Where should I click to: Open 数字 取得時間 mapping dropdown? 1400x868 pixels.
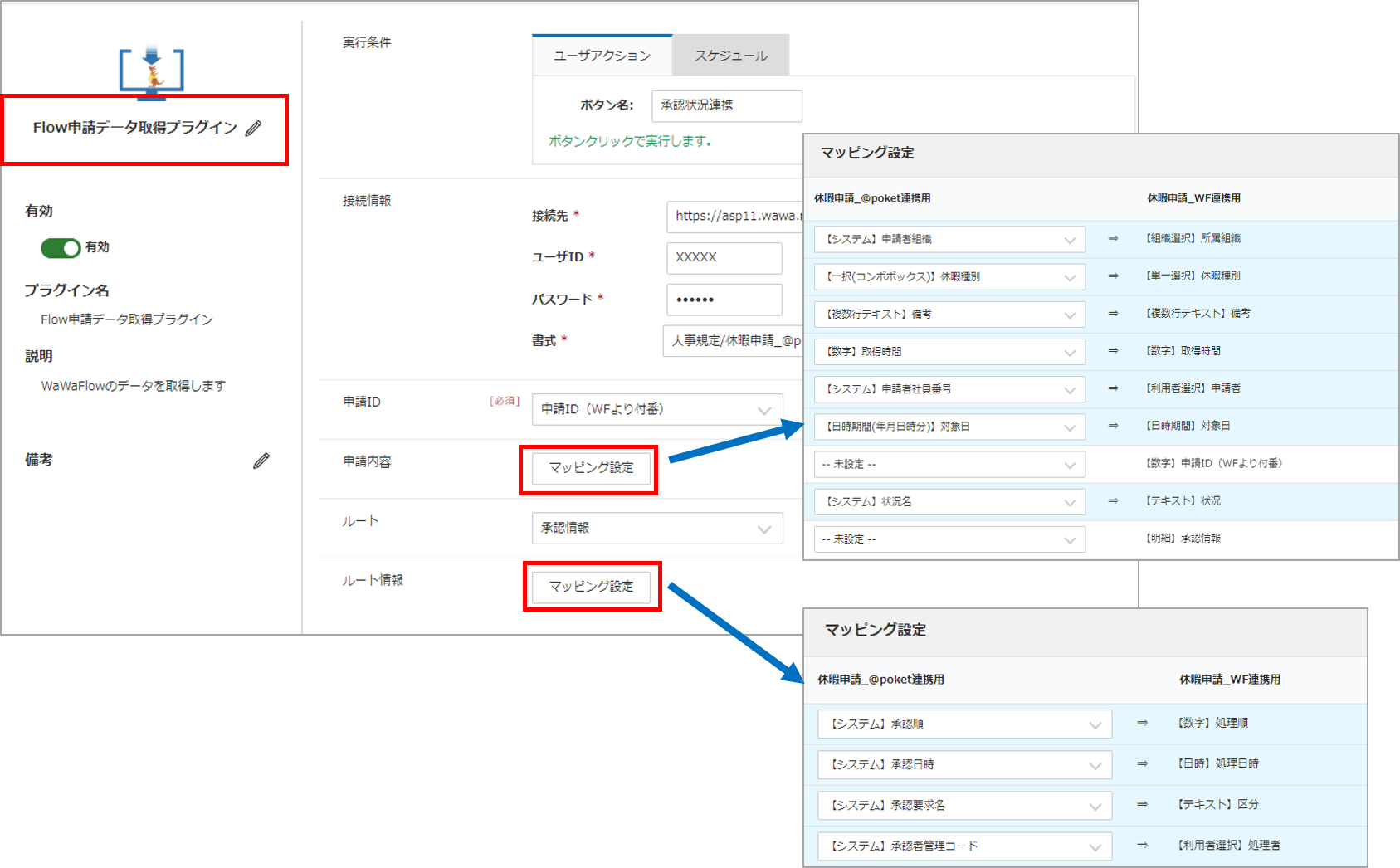point(949,352)
